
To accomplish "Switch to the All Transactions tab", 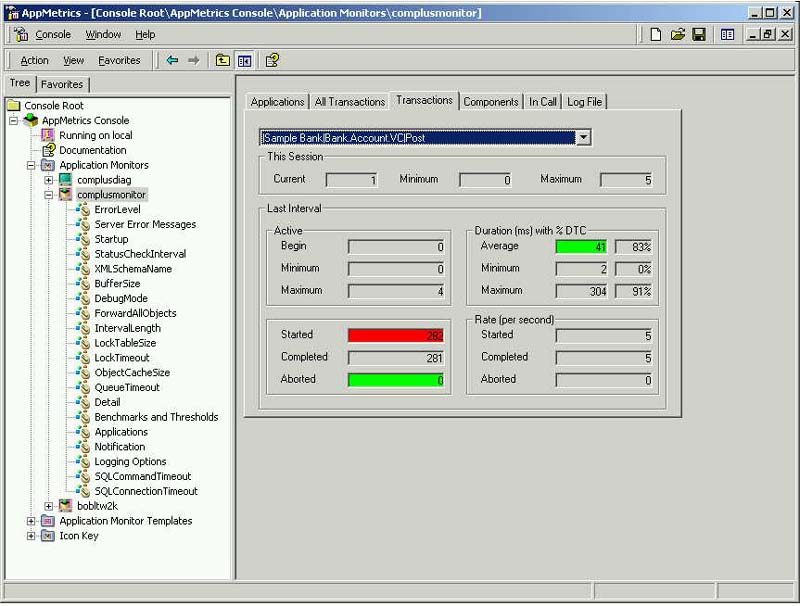I will coord(349,102).
